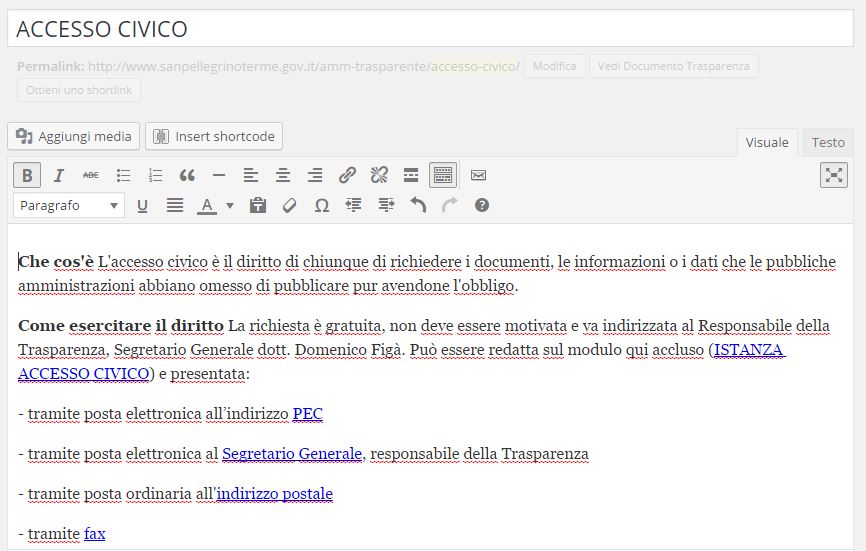Image resolution: width=866 pixels, height=551 pixels.
Task: Apply italic formatting
Action: (59, 176)
